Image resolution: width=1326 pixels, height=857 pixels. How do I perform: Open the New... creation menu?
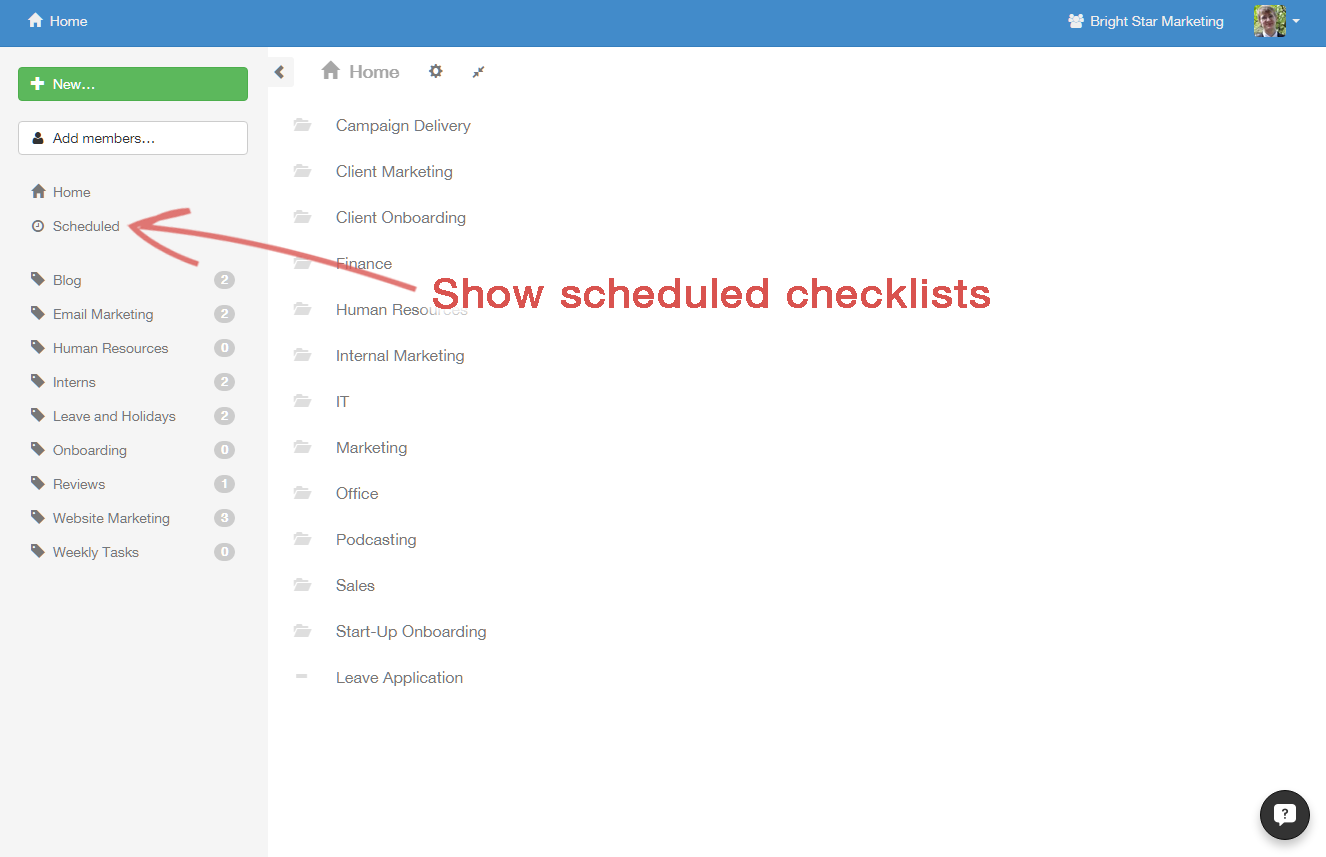point(133,84)
